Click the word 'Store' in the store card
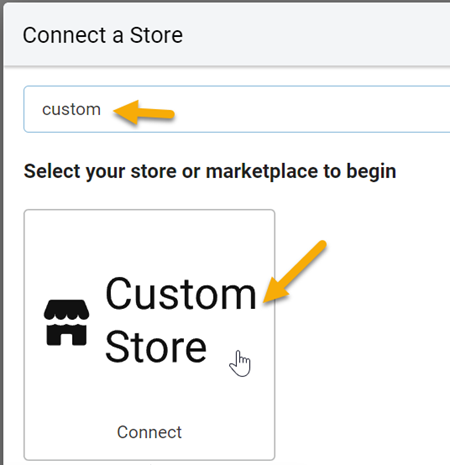 point(156,347)
